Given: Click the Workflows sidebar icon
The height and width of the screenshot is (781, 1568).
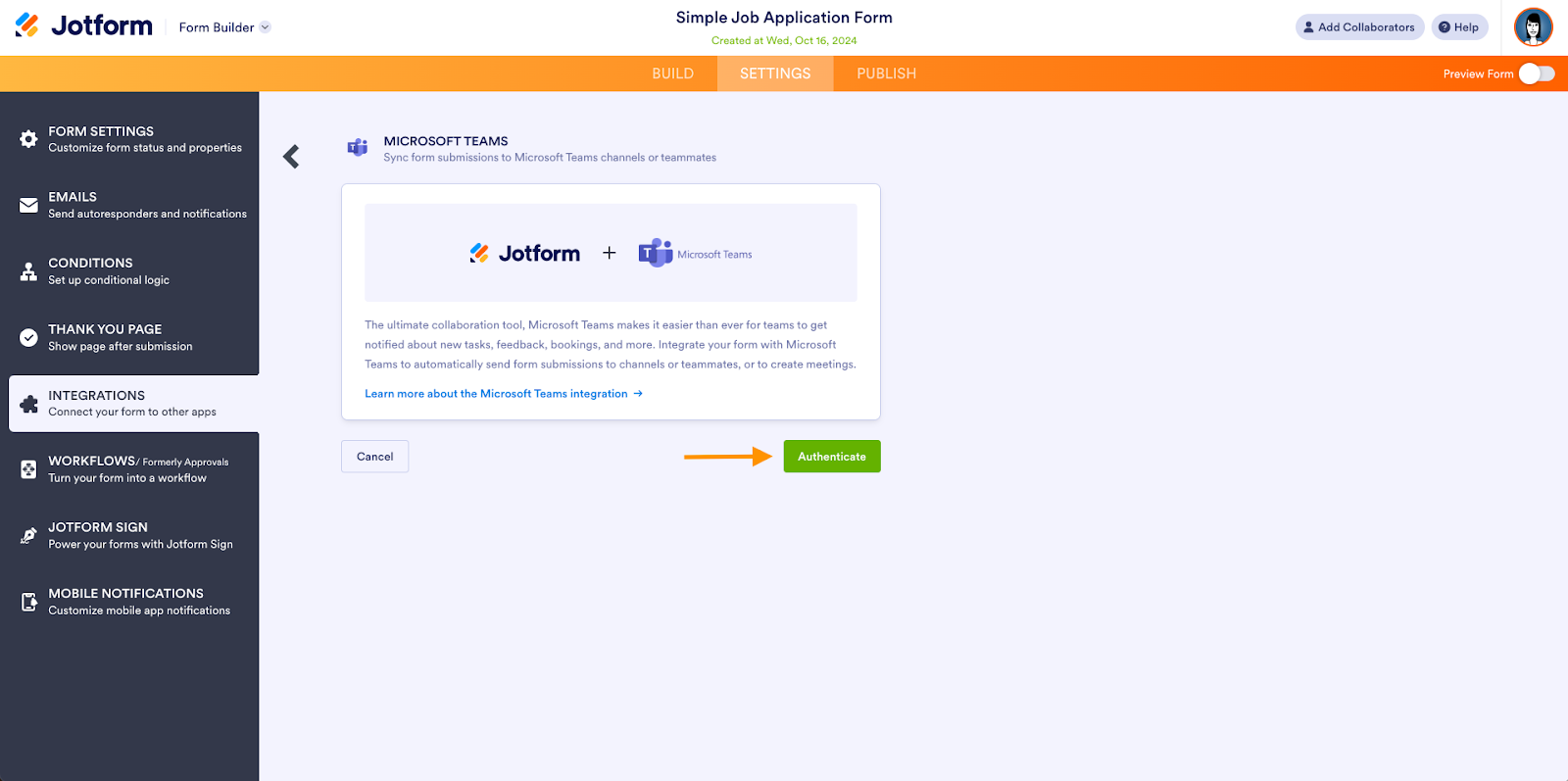Looking at the screenshot, I should (28, 469).
